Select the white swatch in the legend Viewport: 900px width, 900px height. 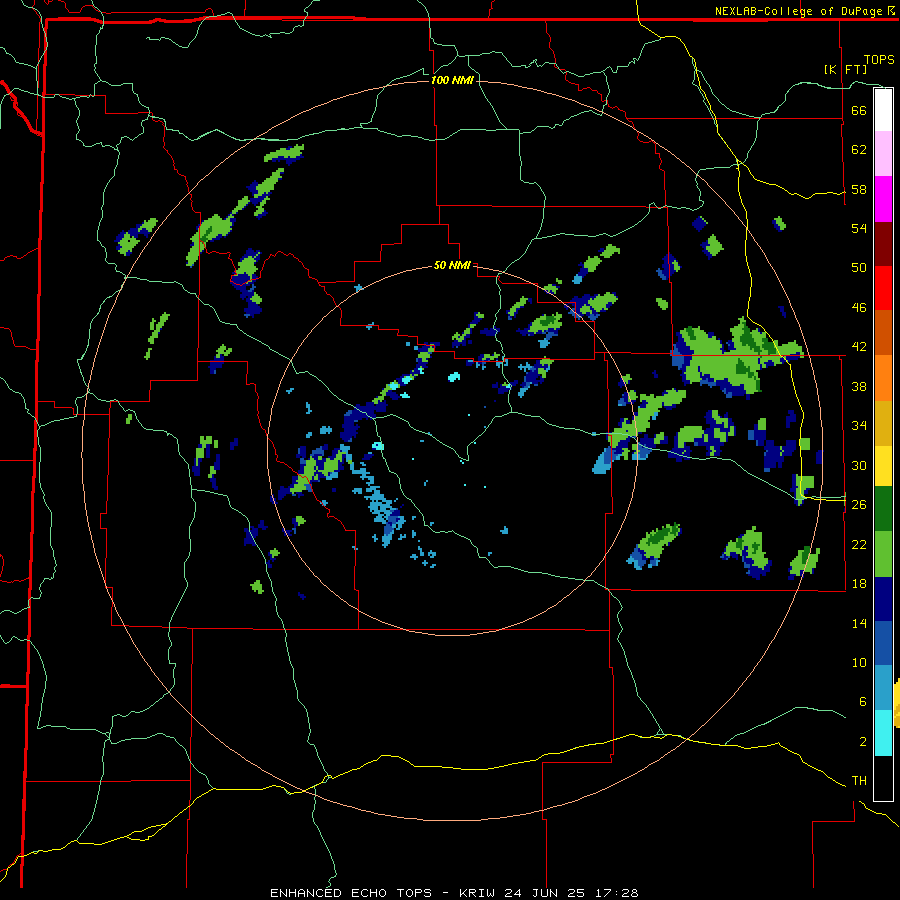[883, 110]
